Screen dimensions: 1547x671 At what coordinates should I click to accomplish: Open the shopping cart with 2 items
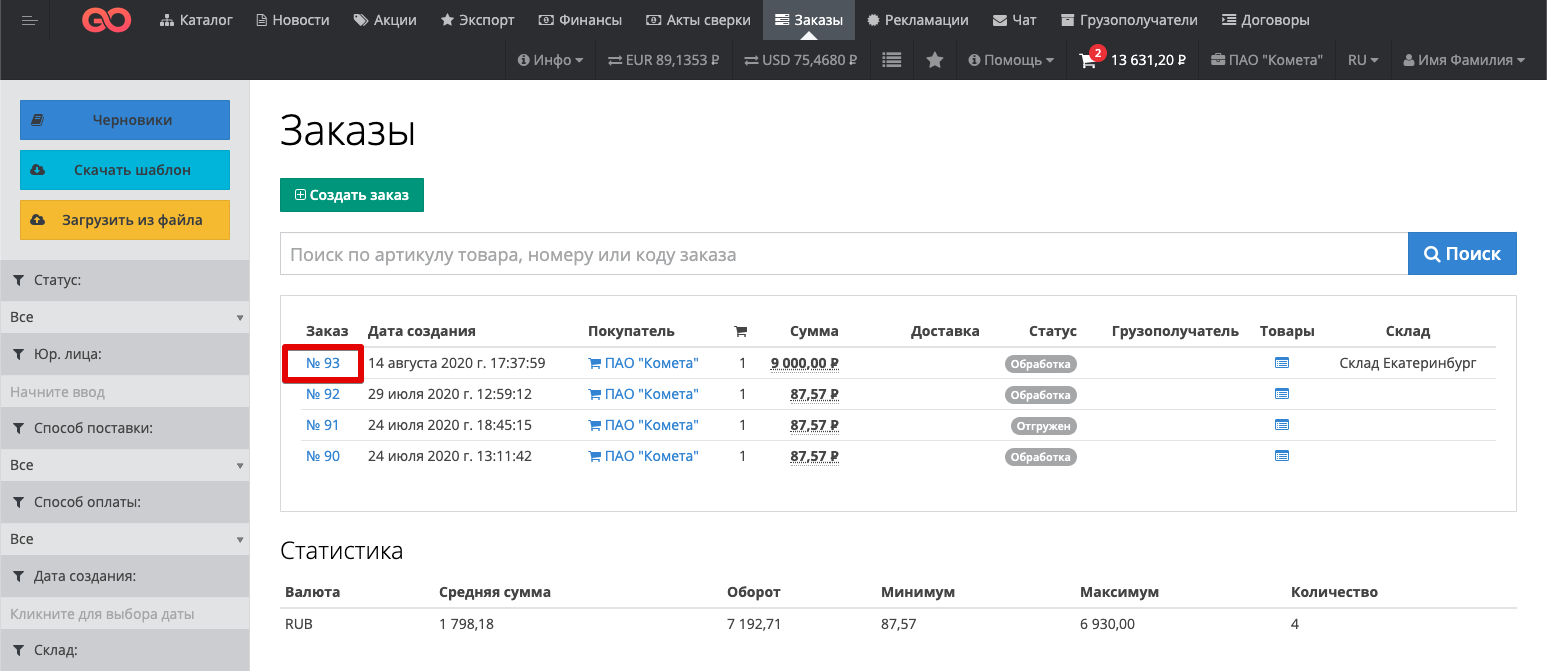coord(1088,60)
